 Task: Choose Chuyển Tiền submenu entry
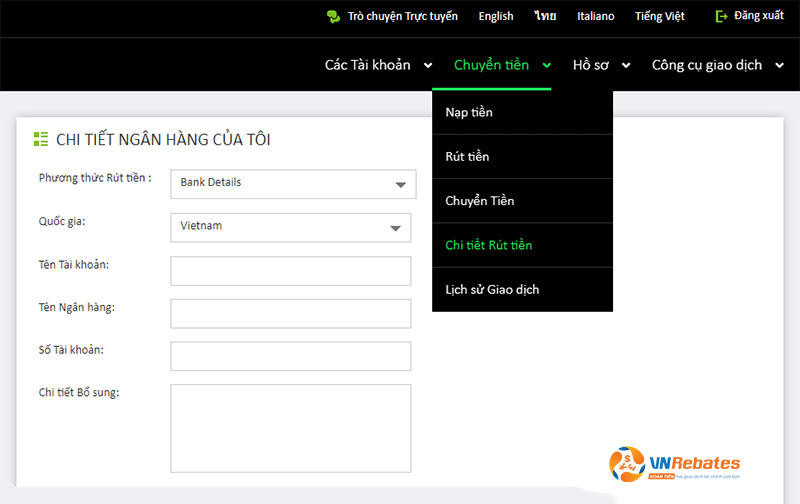(522, 201)
